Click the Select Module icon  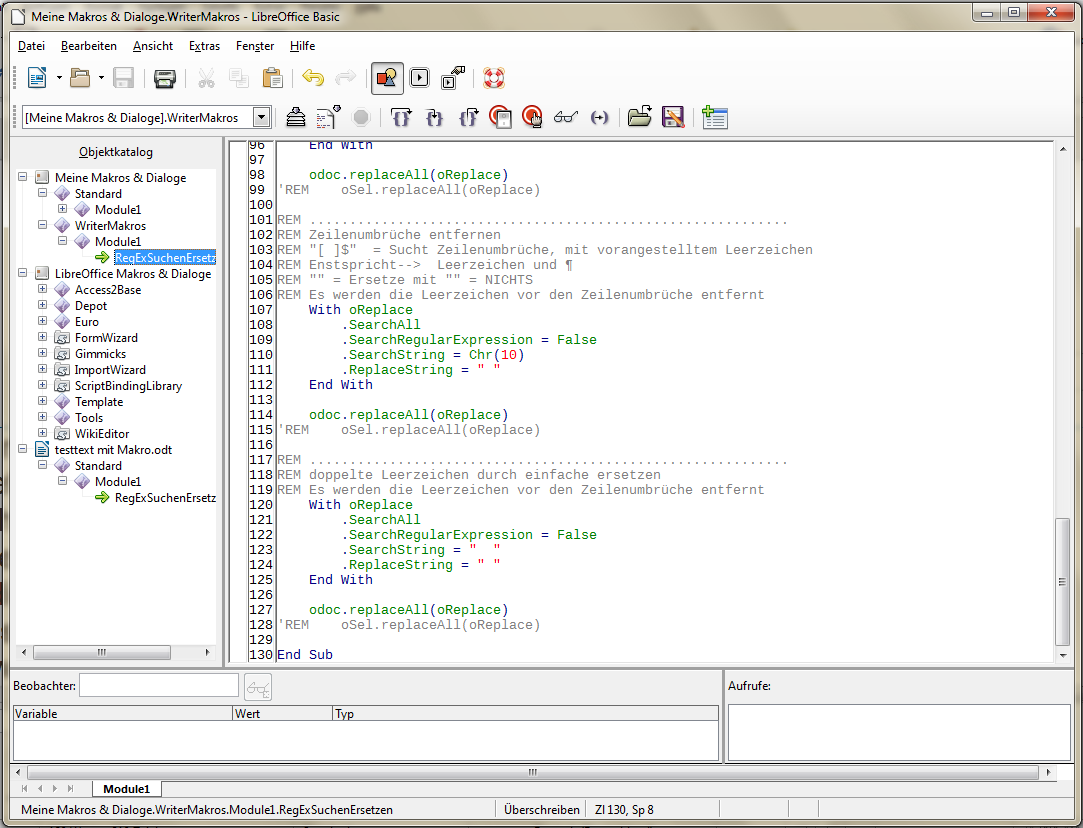(x=452, y=78)
